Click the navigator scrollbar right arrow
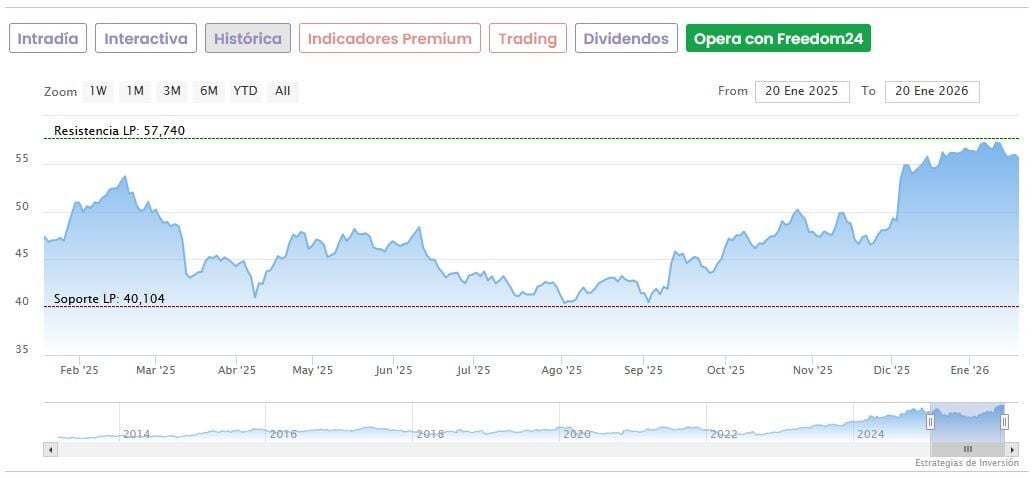 pyautogui.click(x=1012, y=450)
